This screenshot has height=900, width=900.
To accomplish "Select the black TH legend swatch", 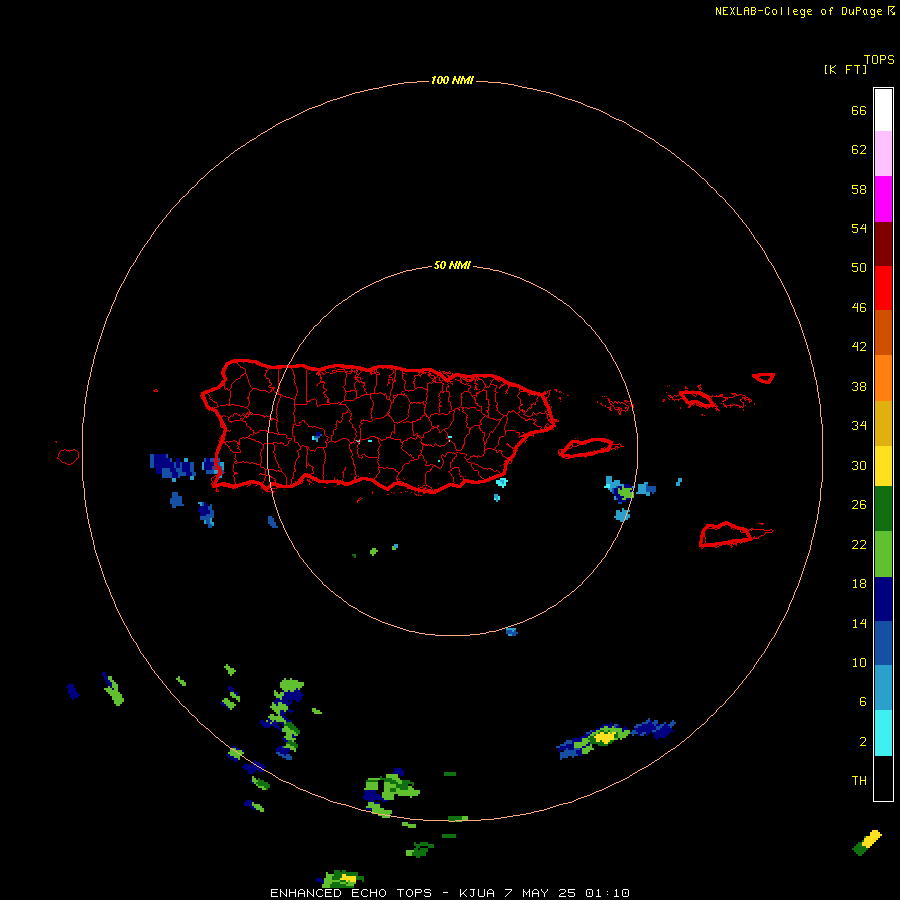I will [883, 778].
